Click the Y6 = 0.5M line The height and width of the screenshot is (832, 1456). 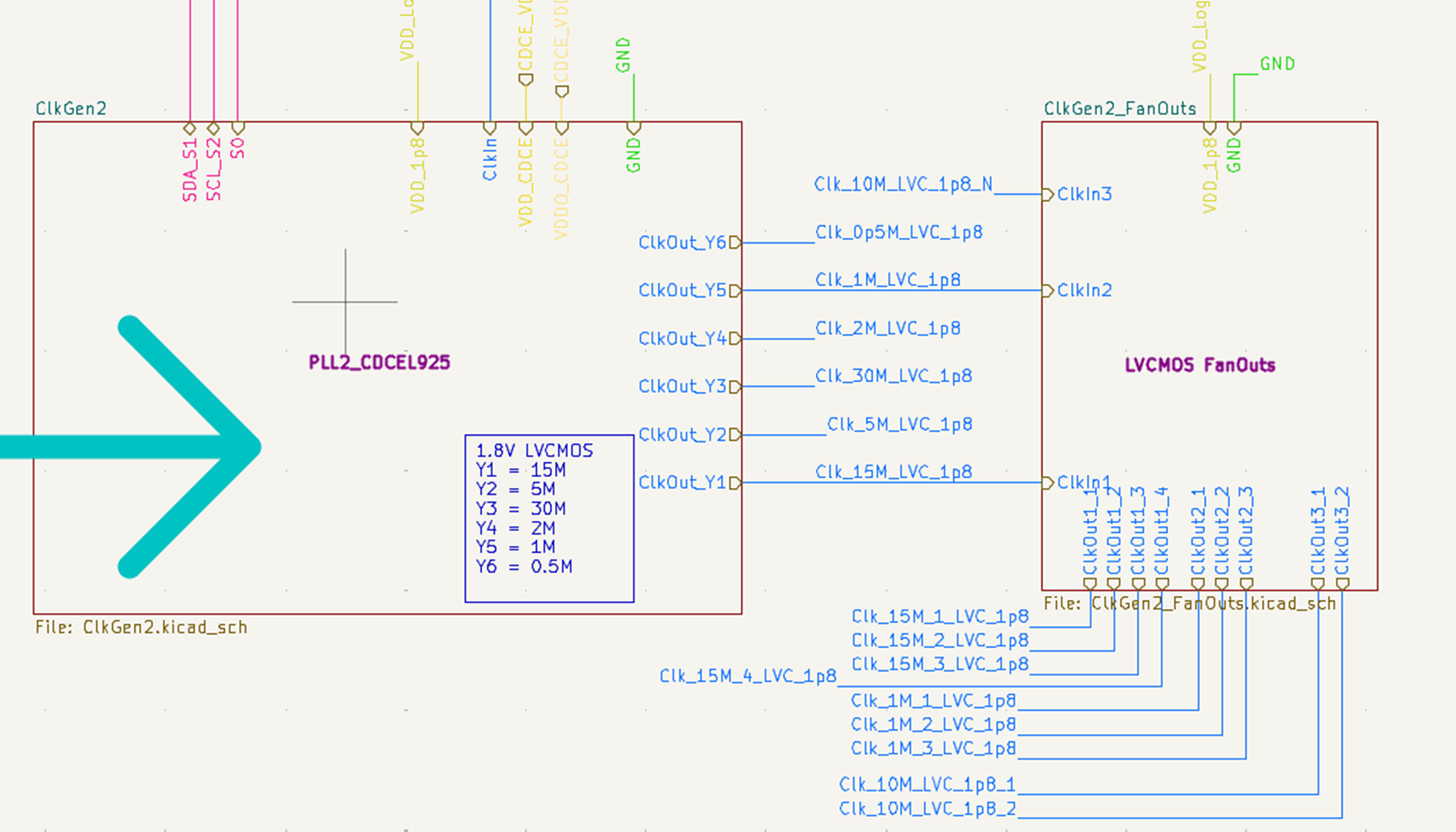pyautogui.click(x=524, y=567)
